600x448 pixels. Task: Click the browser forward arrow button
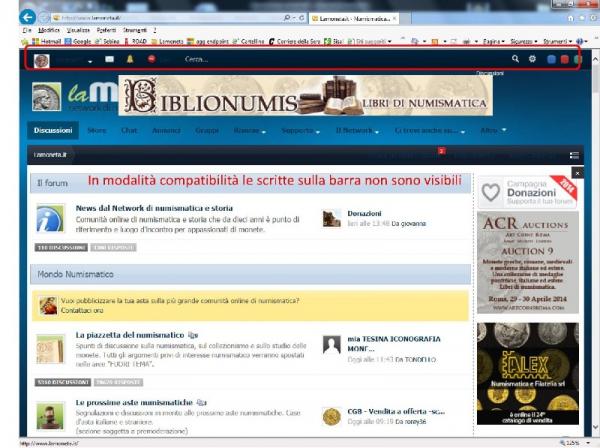(44, 18)
